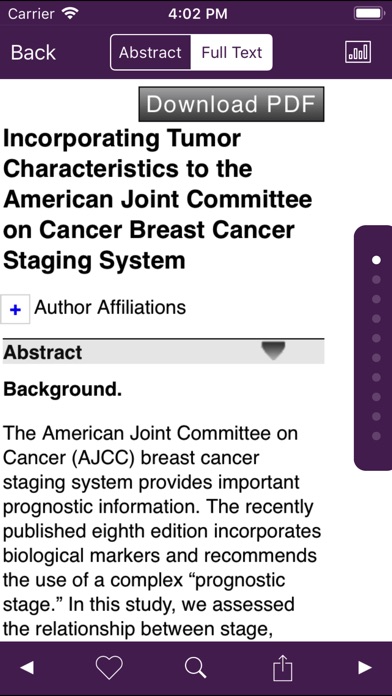Tap Back to return
The image size is (392, 696).
pyautogui.click(x=33, y=52)
